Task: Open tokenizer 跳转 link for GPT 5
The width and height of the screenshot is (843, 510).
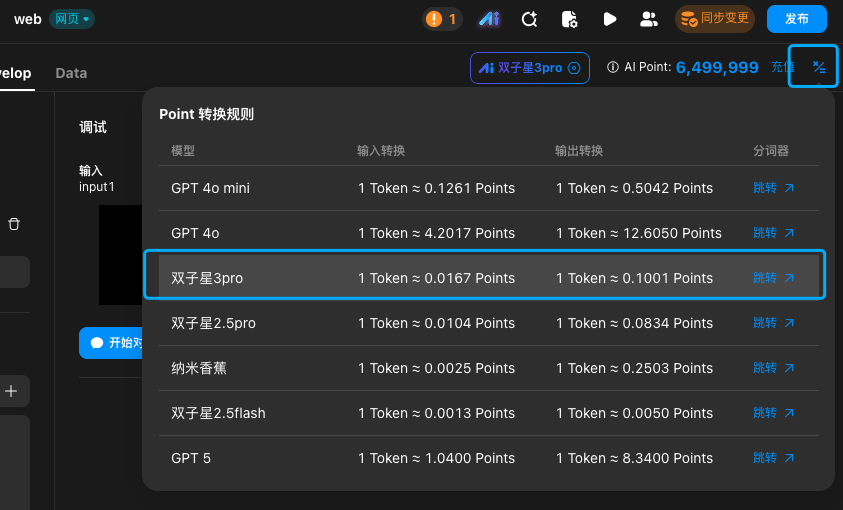Action: click(x=773, y=458)
